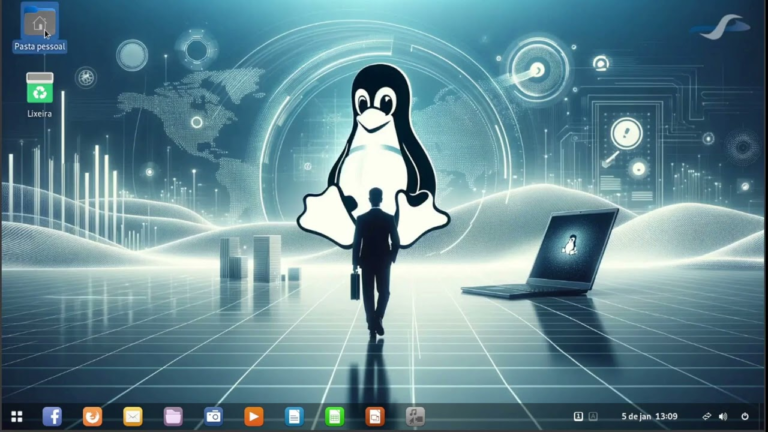Screen dimensions: 768x432
Task: Launch the Facebook shortcut in taskbar
Action: click(x=52, y=416)
